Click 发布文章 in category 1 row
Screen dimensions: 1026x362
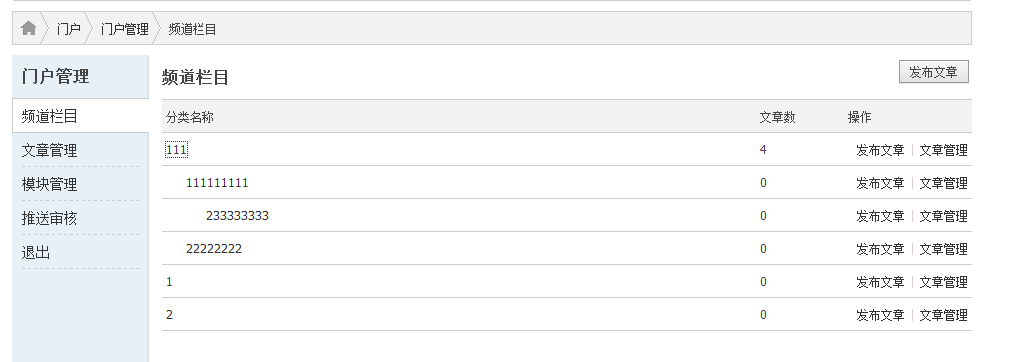880,281
